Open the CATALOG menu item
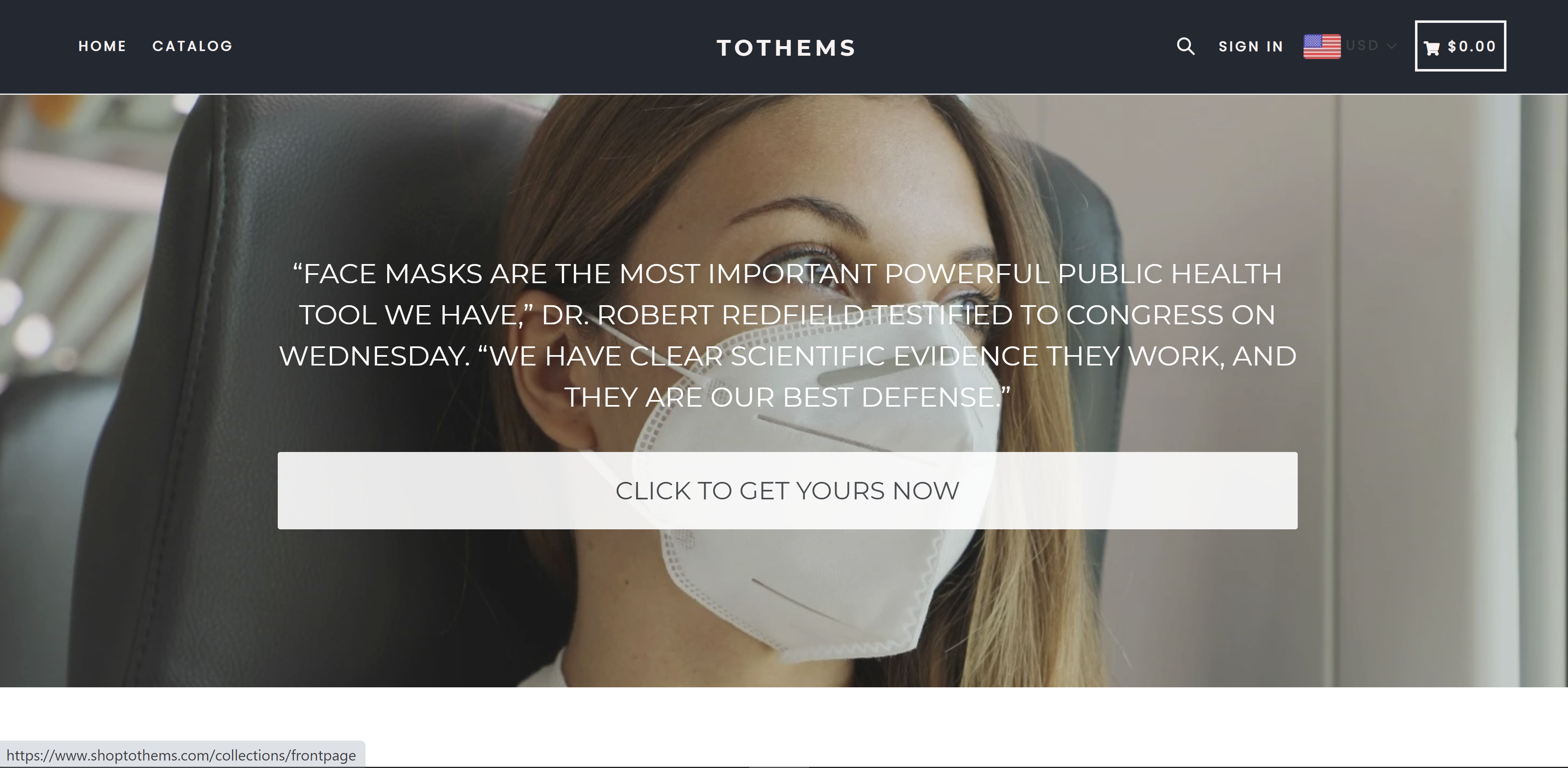 pyautogui.click(x=193, y=46)
